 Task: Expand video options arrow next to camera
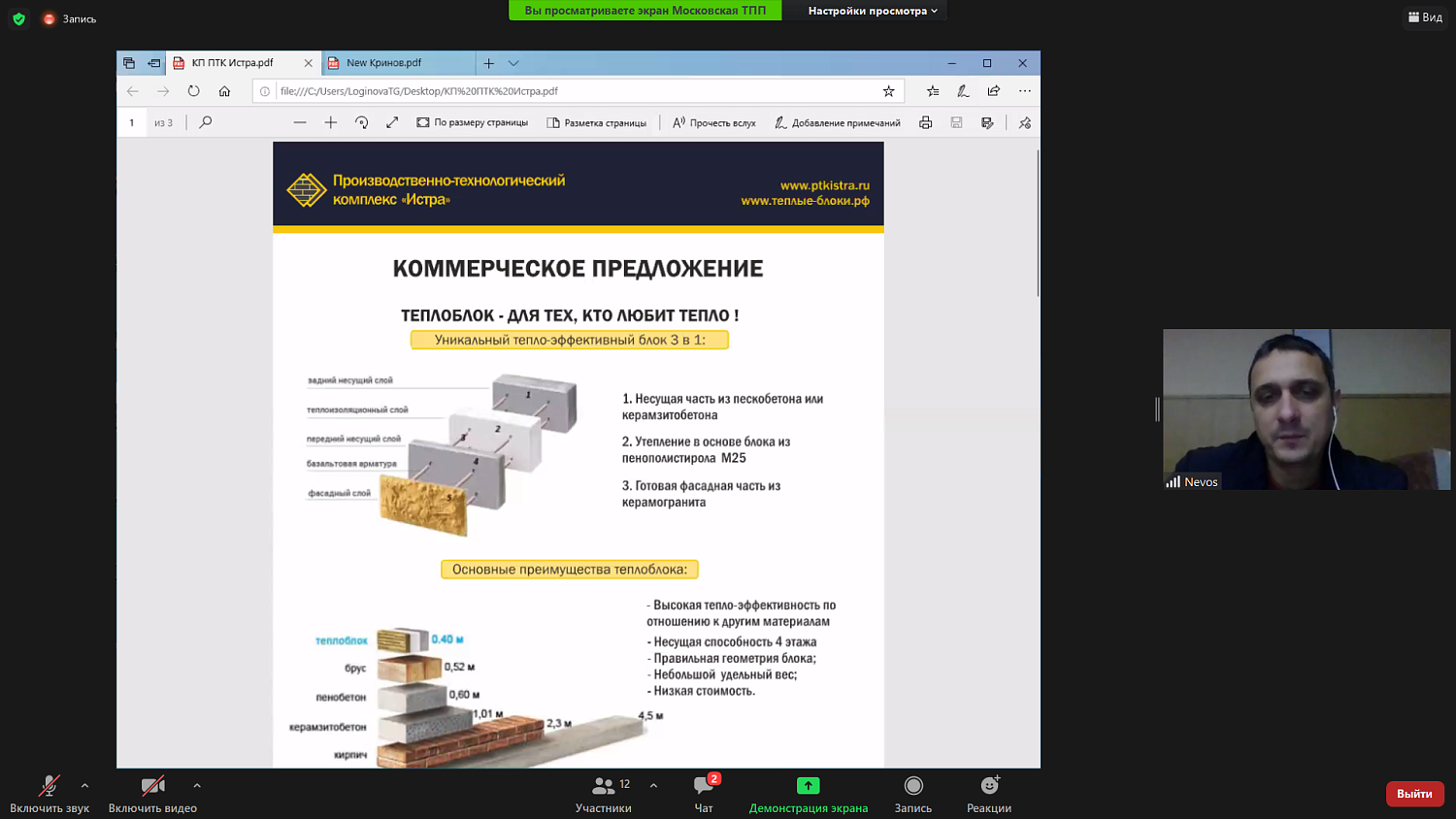(197, 786)
